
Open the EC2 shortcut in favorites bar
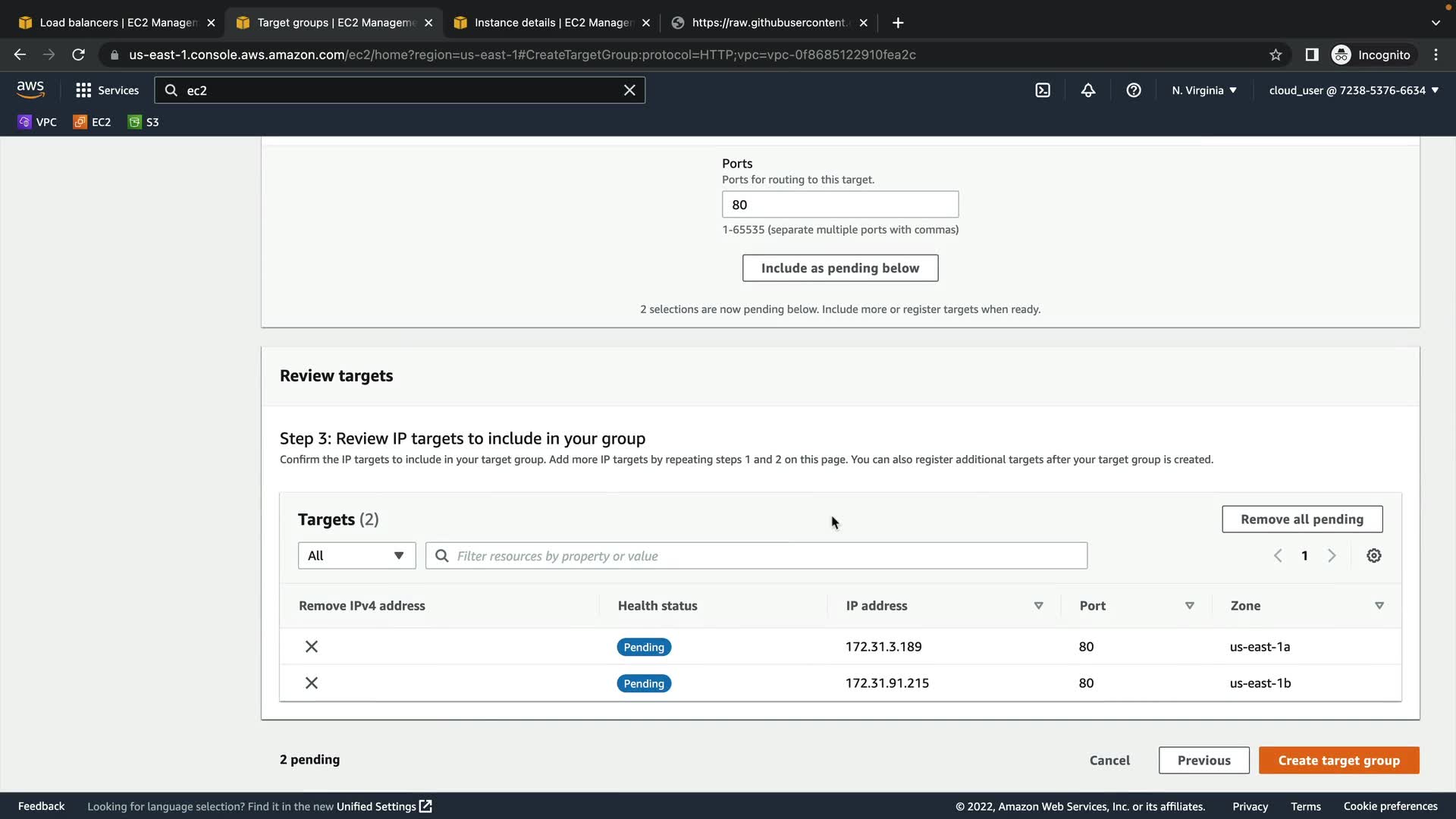pyautogui.click(x=93, y=122)
